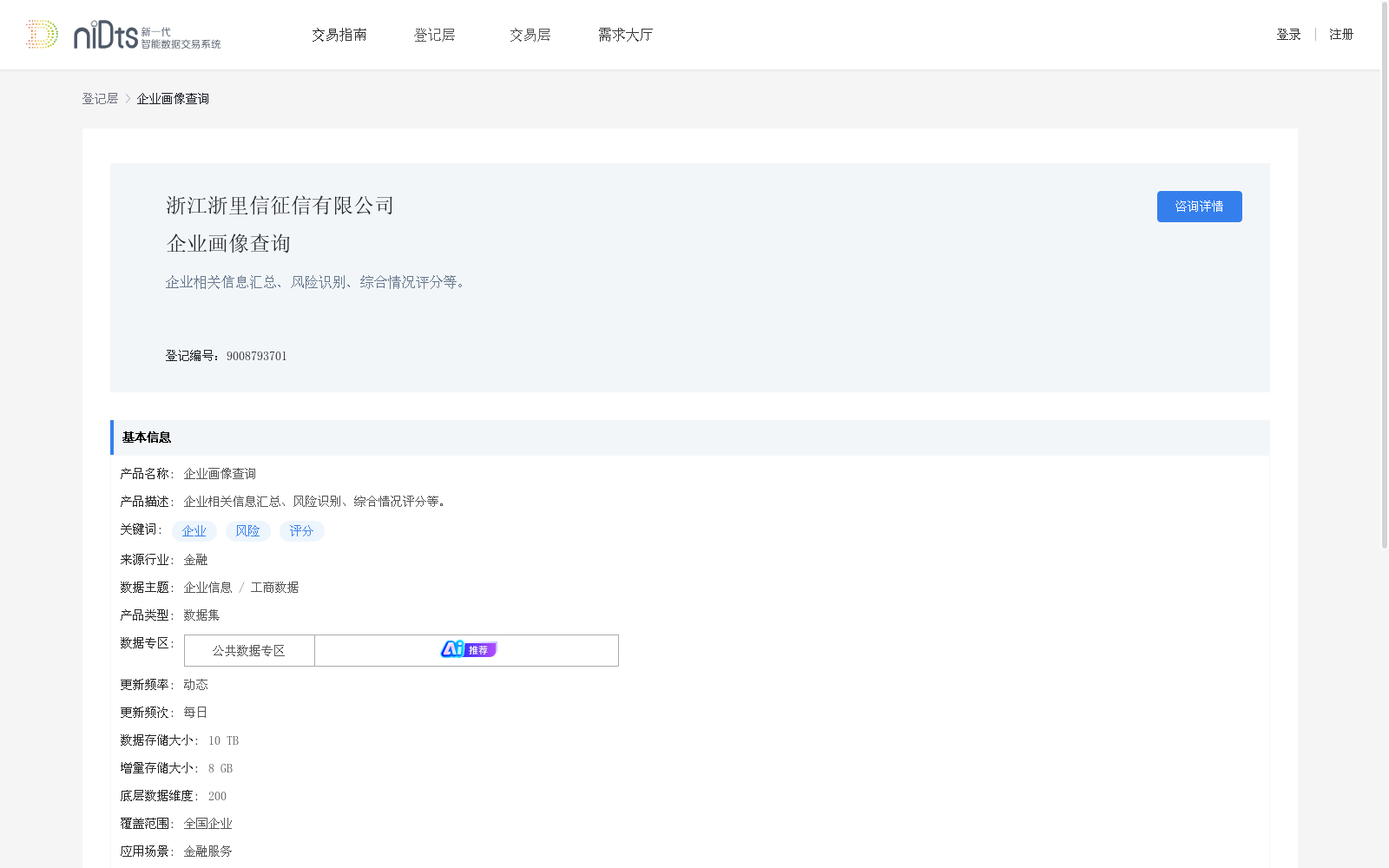
Task: Click the 金融 source industry value
Action: coord(195,560)
